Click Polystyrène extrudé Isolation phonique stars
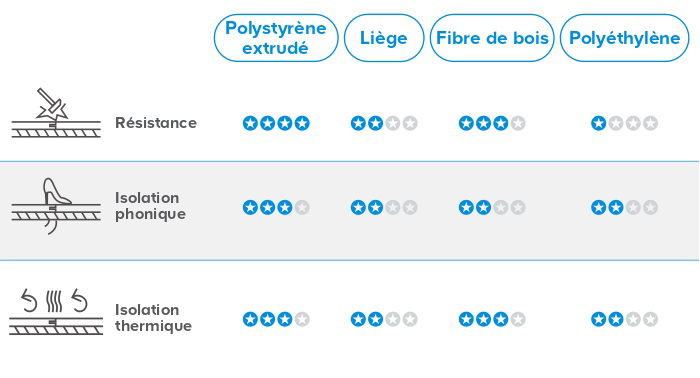Viewport: 700px width, 378px height. (276, 208)
